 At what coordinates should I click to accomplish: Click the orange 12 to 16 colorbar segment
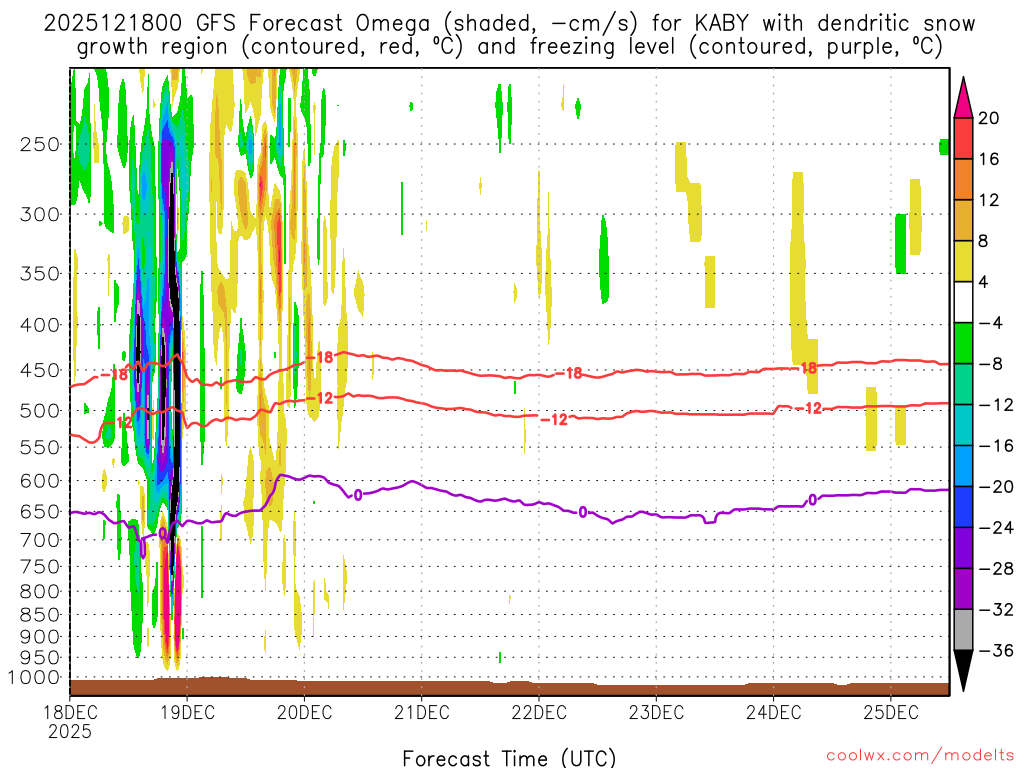tap(963, 180)
